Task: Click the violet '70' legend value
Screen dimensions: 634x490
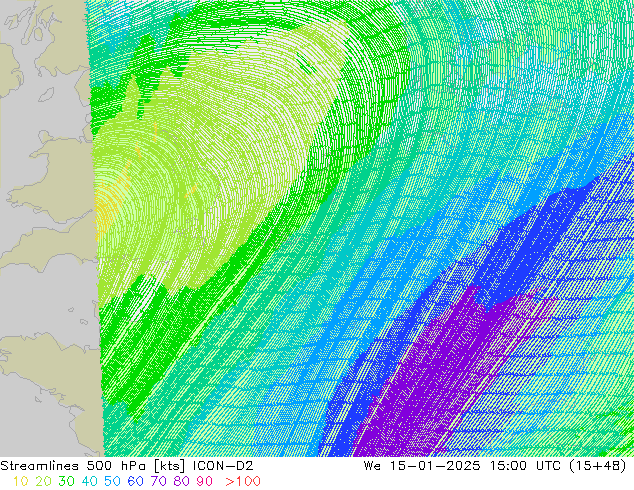Action: coord(158,481)
